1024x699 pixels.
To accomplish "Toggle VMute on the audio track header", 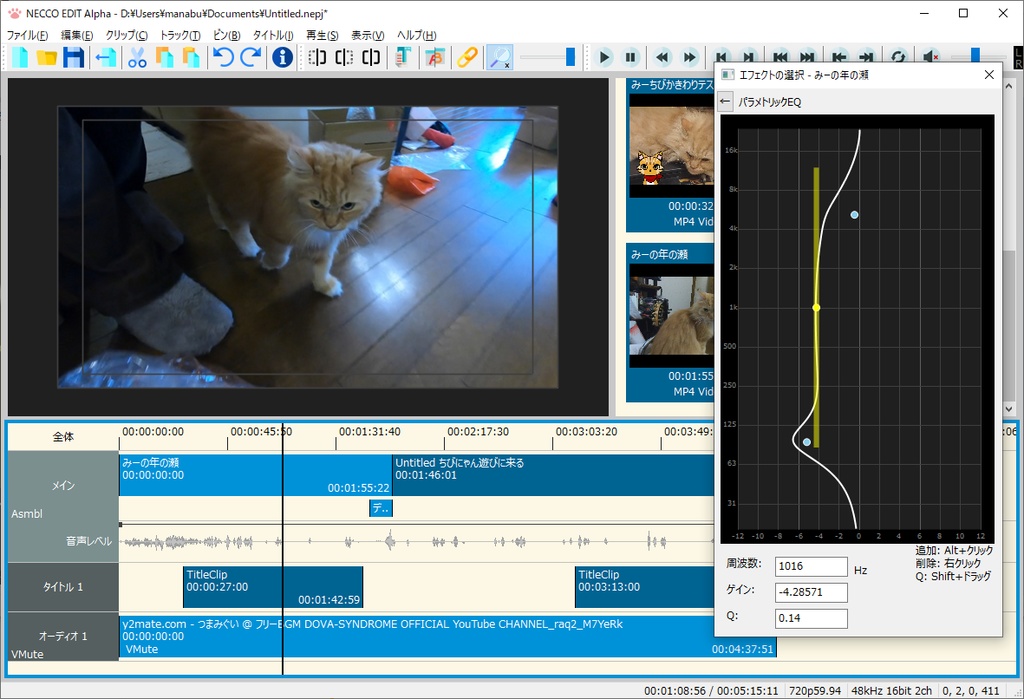I will tap(27, 654).
